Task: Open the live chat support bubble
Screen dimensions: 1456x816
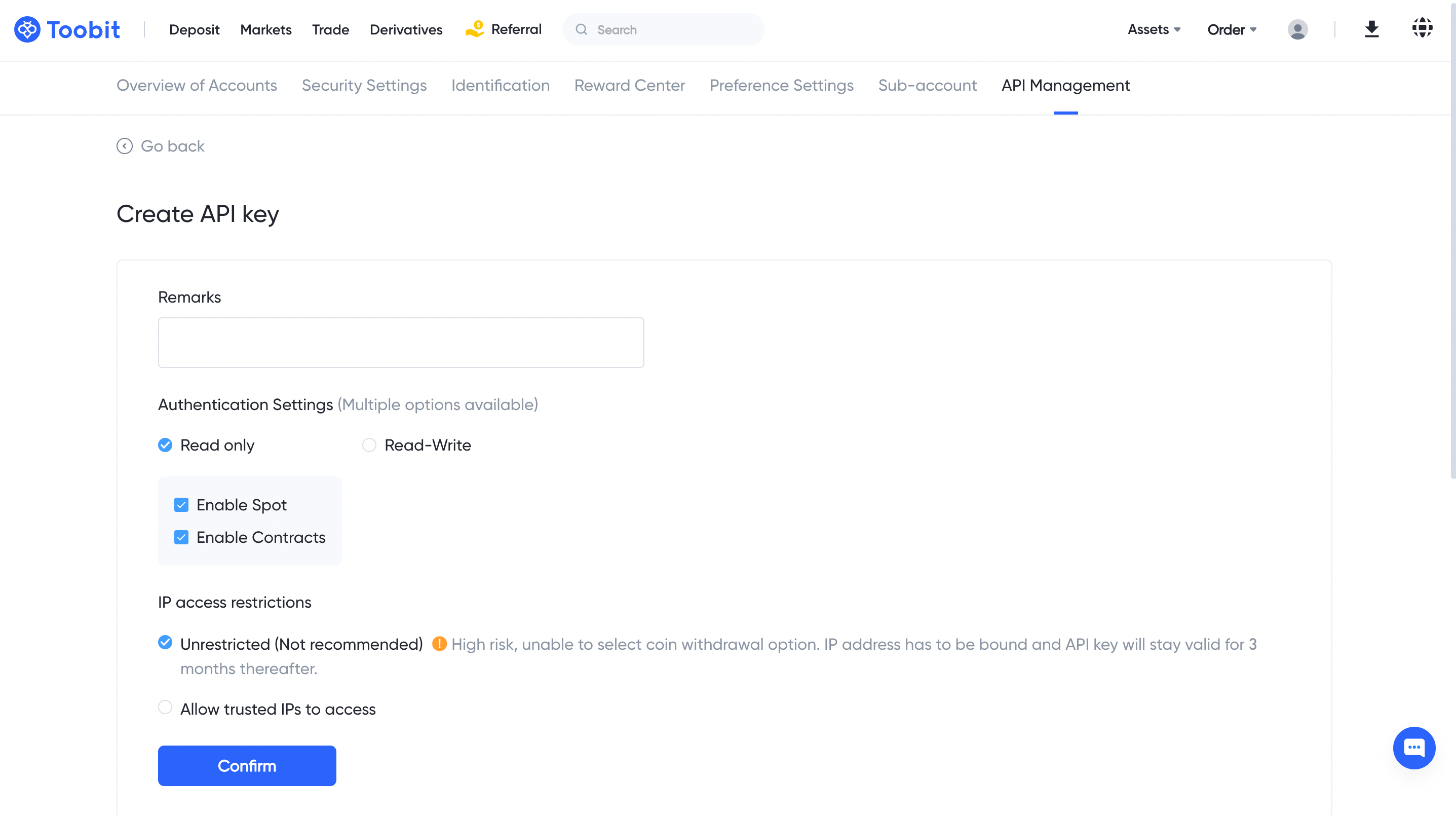Action: pyautogui.click(x=1413, y=748)
